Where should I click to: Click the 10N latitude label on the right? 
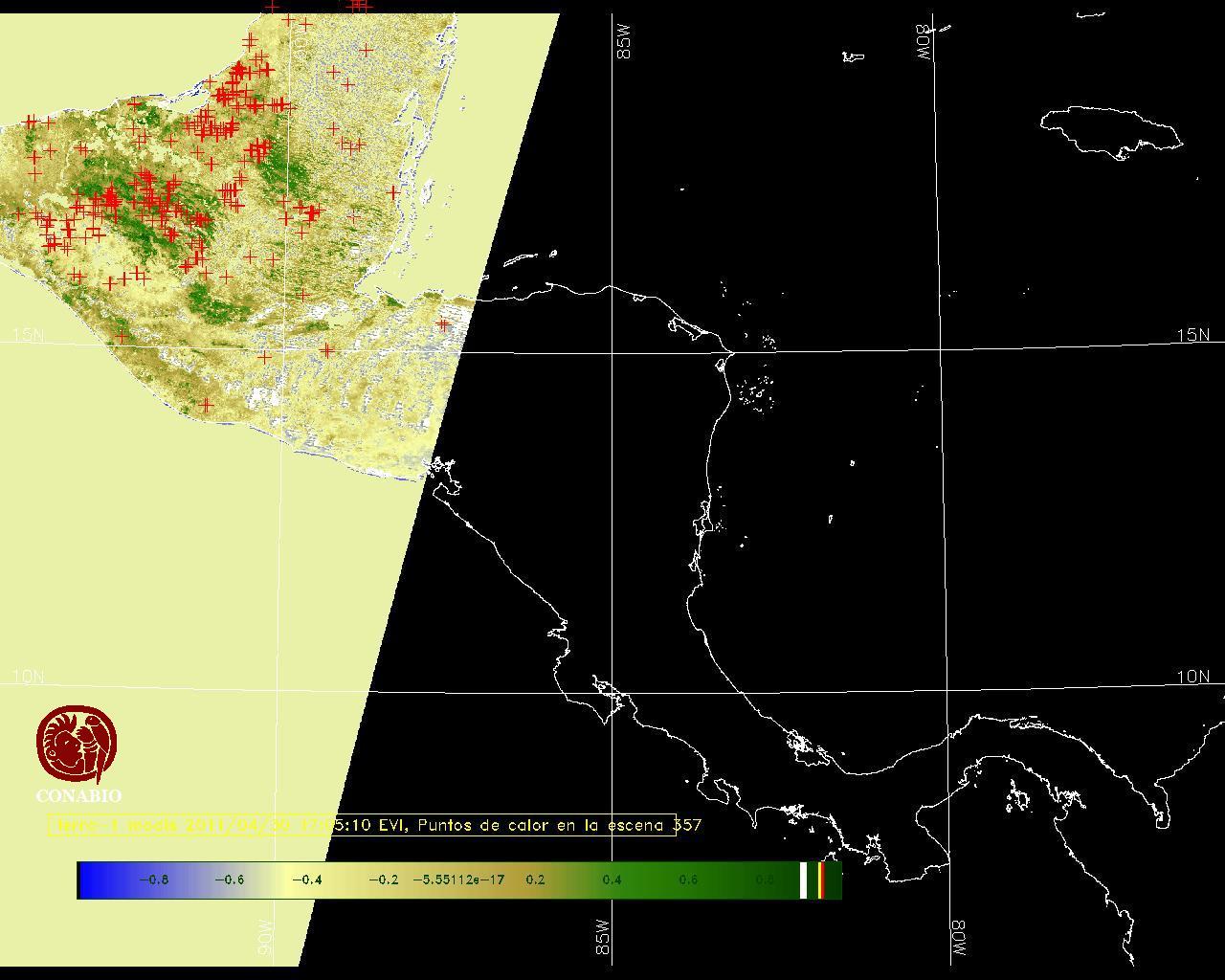pos(1192,677)
